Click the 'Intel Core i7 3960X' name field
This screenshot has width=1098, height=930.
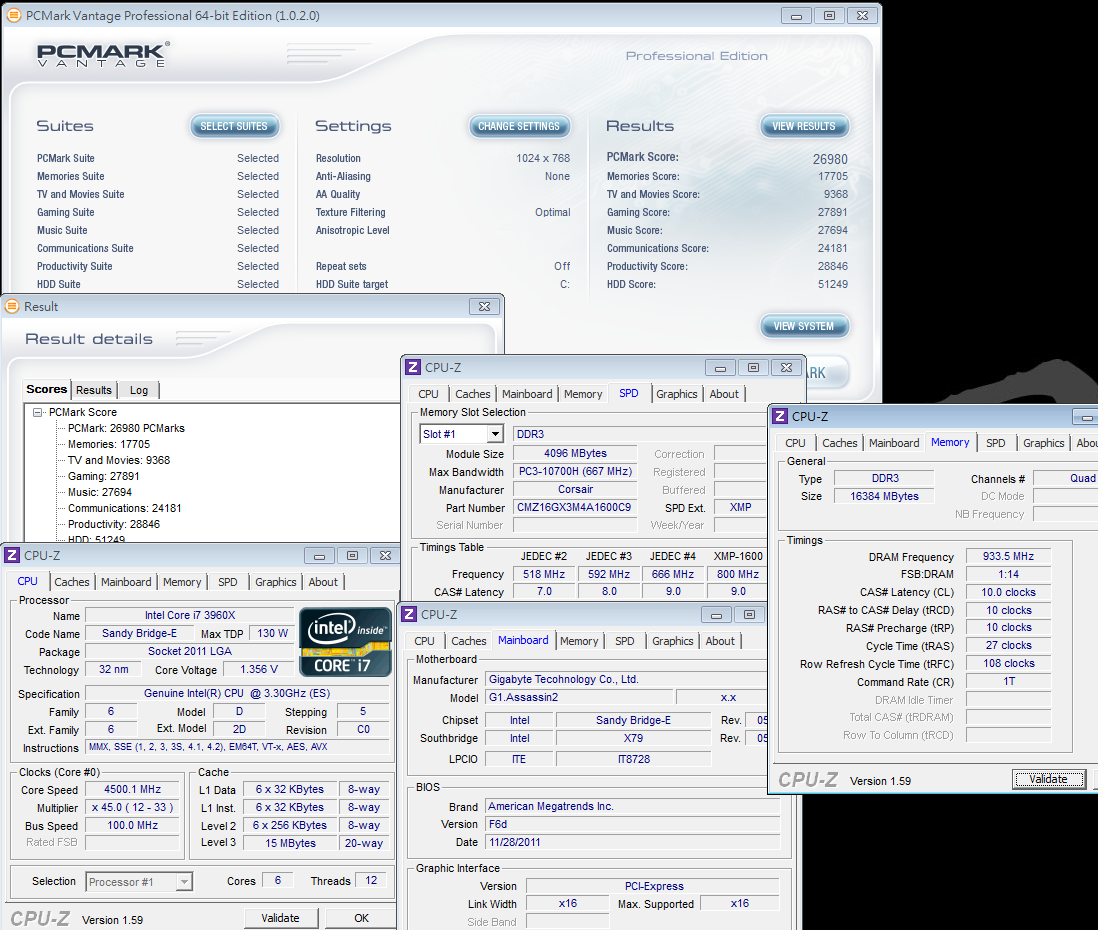[190, 615]
